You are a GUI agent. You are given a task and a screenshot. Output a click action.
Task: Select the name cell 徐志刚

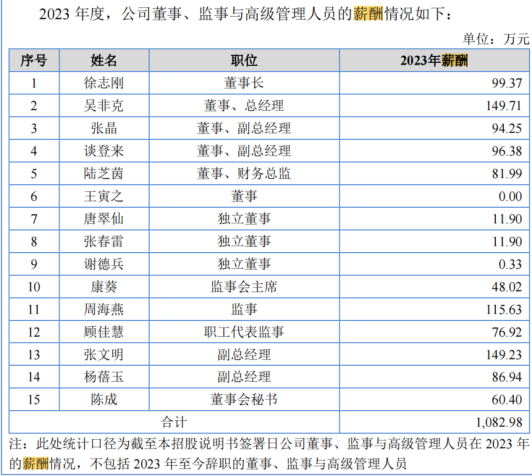104,83
